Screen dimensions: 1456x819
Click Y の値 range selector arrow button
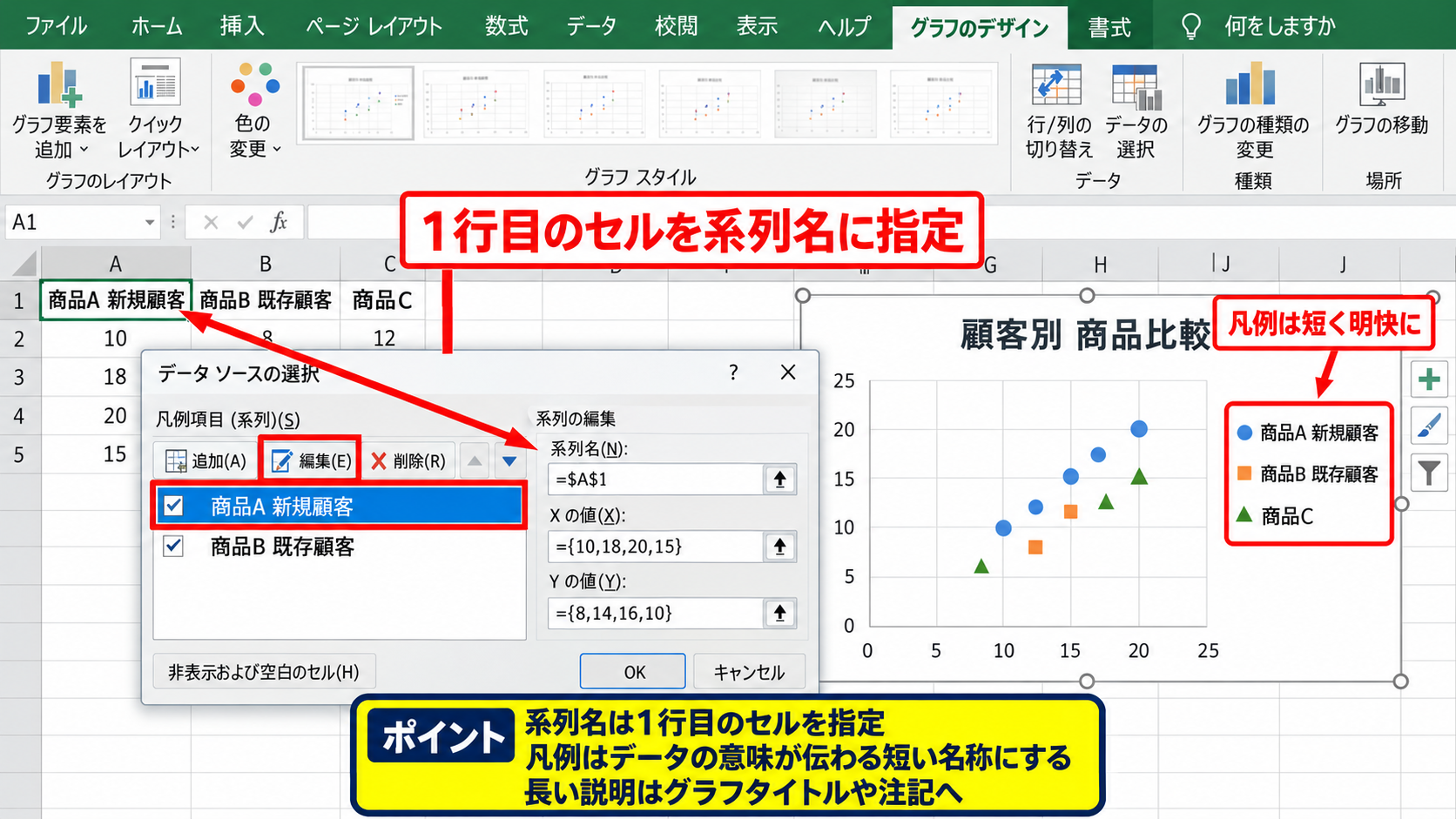[x=780, y=613]
